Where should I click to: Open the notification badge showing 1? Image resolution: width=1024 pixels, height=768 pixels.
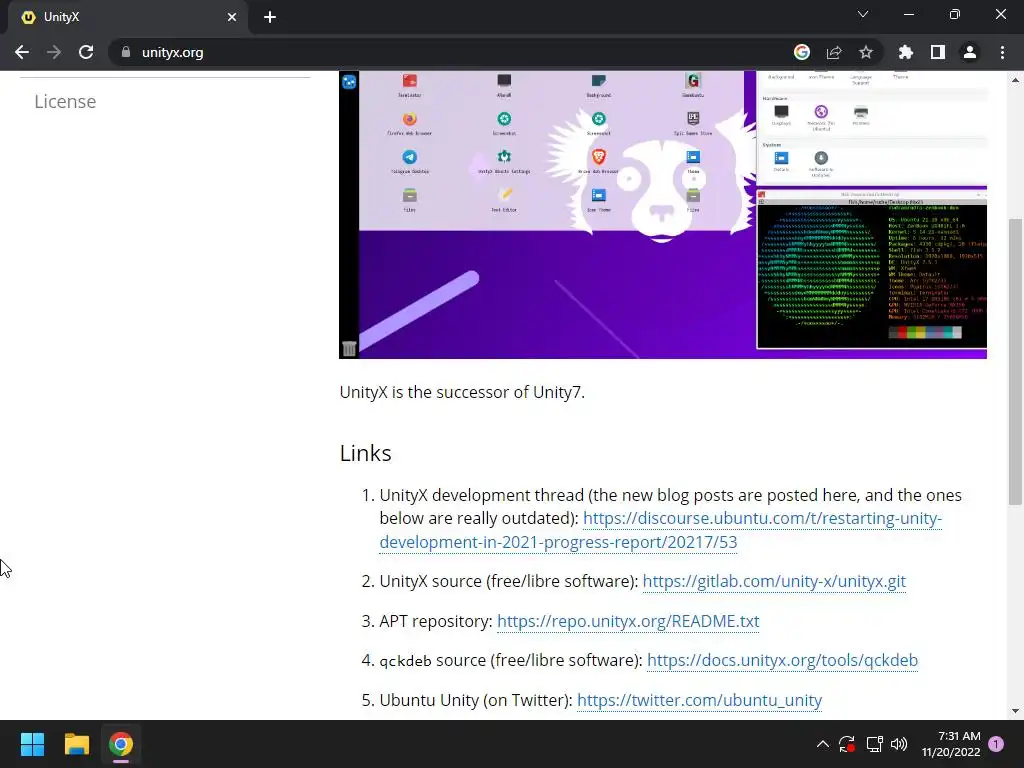click(x=996, y=744)
